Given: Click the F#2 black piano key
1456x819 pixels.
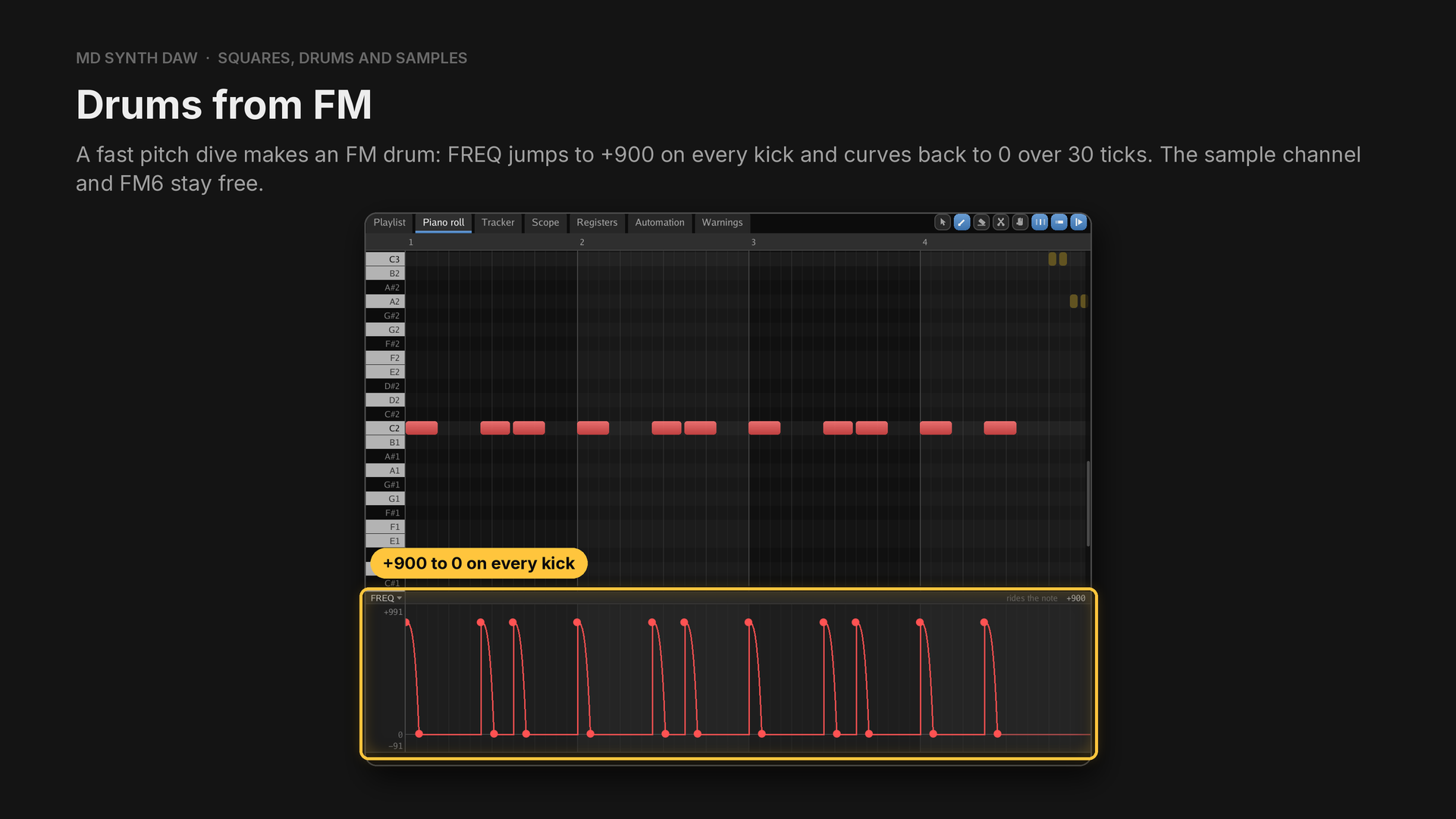Looking at the screenshot, I should (385, 344).
